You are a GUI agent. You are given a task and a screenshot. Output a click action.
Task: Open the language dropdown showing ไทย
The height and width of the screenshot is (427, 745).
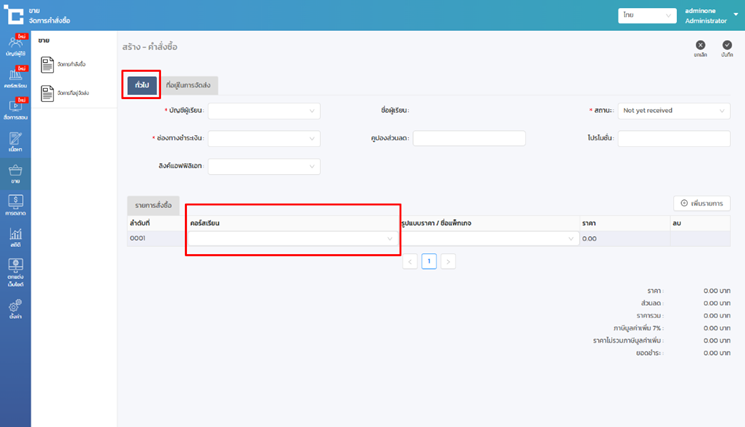(647, 15)
